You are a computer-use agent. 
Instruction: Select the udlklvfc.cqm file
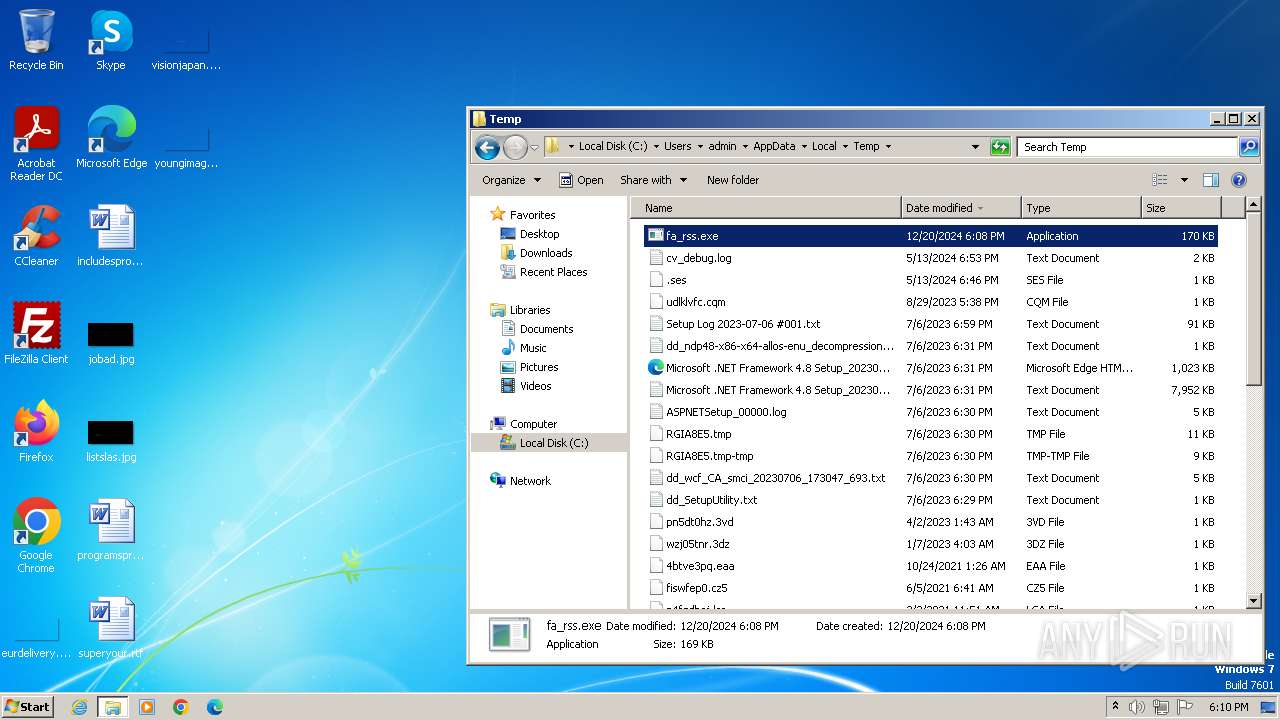[x=930, y=302]
